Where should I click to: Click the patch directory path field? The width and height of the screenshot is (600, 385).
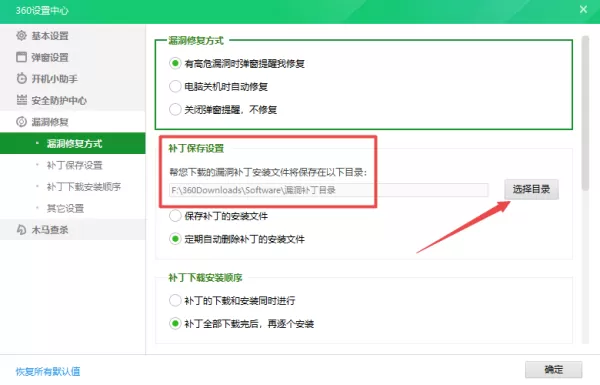click(329, 190)
